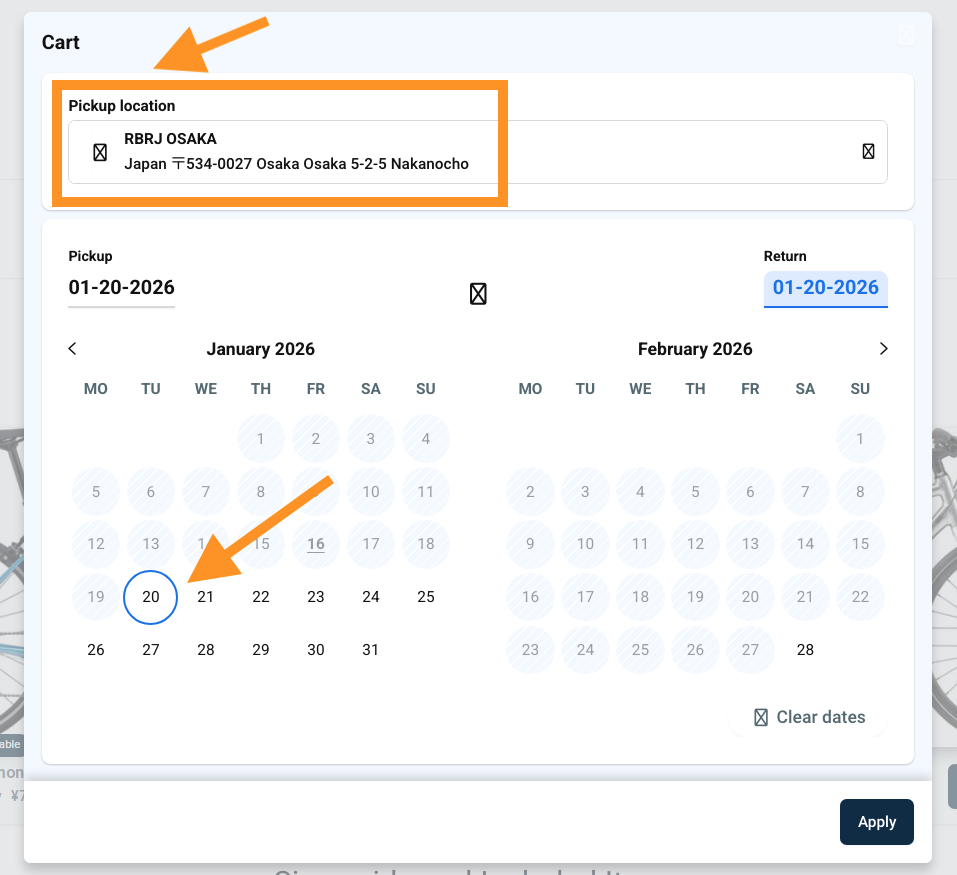
Task: Close the Cart dialog
Action: [x=906, y=36]
